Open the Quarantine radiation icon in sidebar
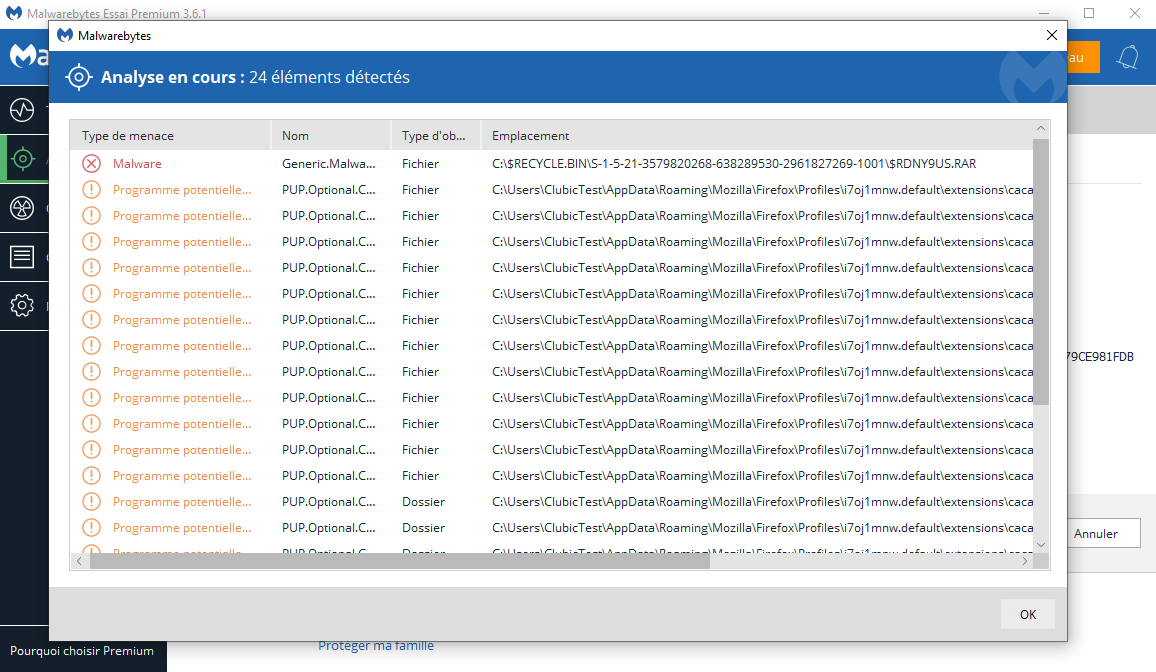Screen dimensions: 1156x672 [x=22, y=208]
